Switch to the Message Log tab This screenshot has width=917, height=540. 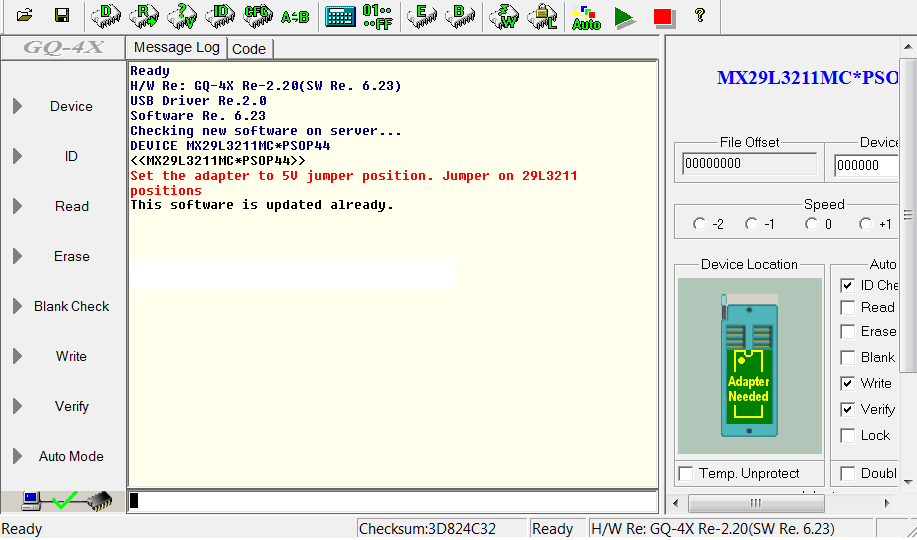[177, 47]
